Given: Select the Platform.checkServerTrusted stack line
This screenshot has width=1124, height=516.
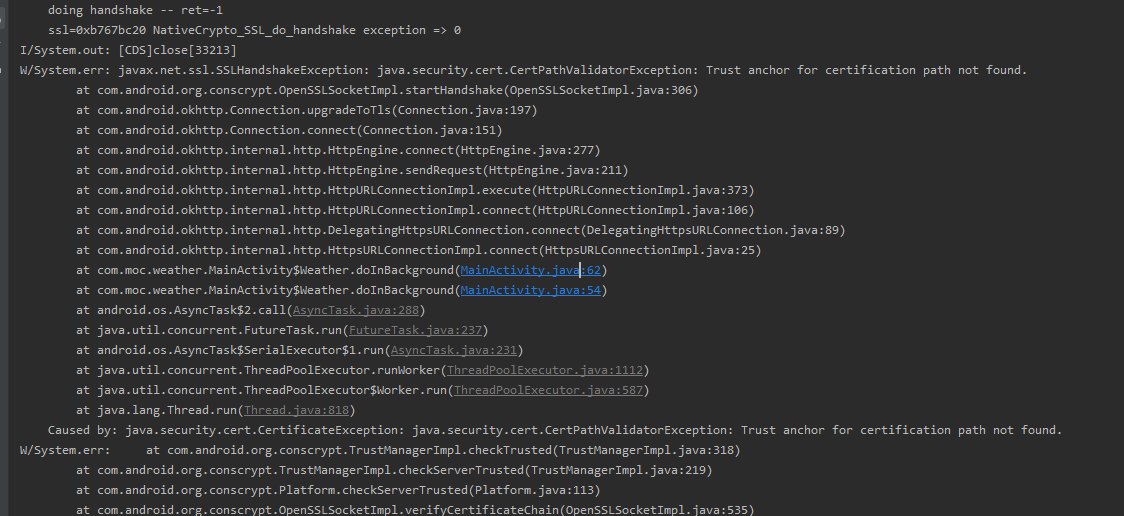Looking at the screenshot, I should click(338, 490).
